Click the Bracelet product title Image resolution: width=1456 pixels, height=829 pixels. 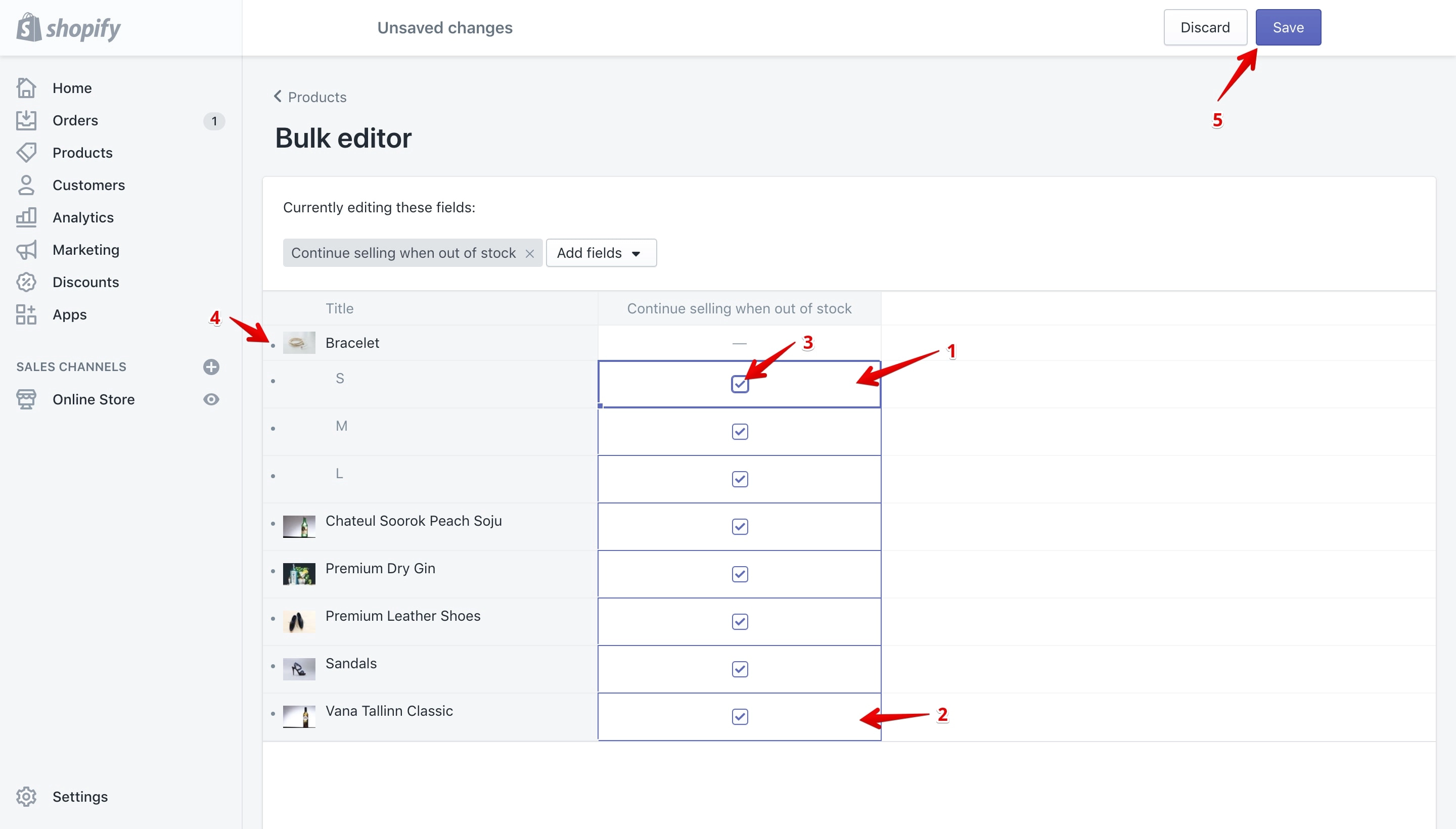coord(352,343)
